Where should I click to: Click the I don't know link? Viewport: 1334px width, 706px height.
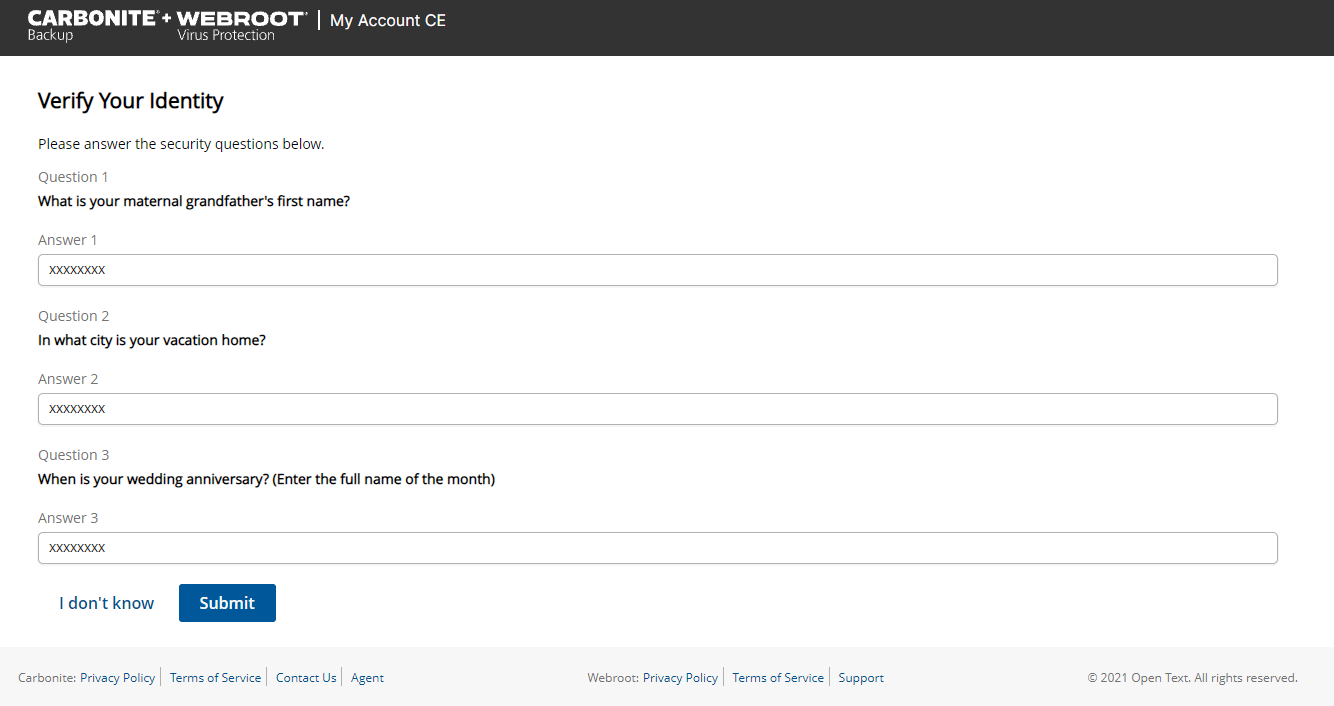click(x=106, y=602)
